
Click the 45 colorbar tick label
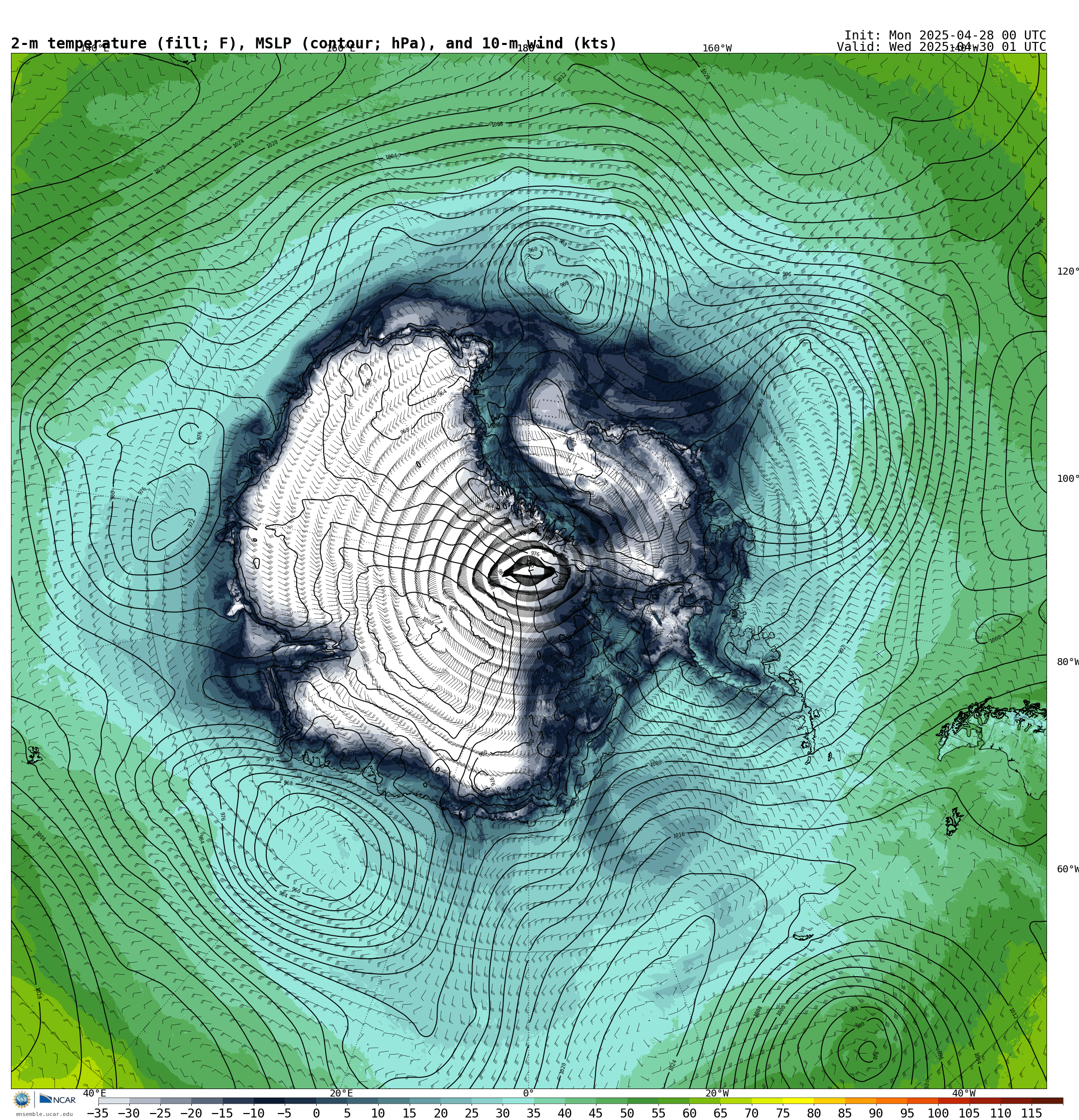(596, 1113)
